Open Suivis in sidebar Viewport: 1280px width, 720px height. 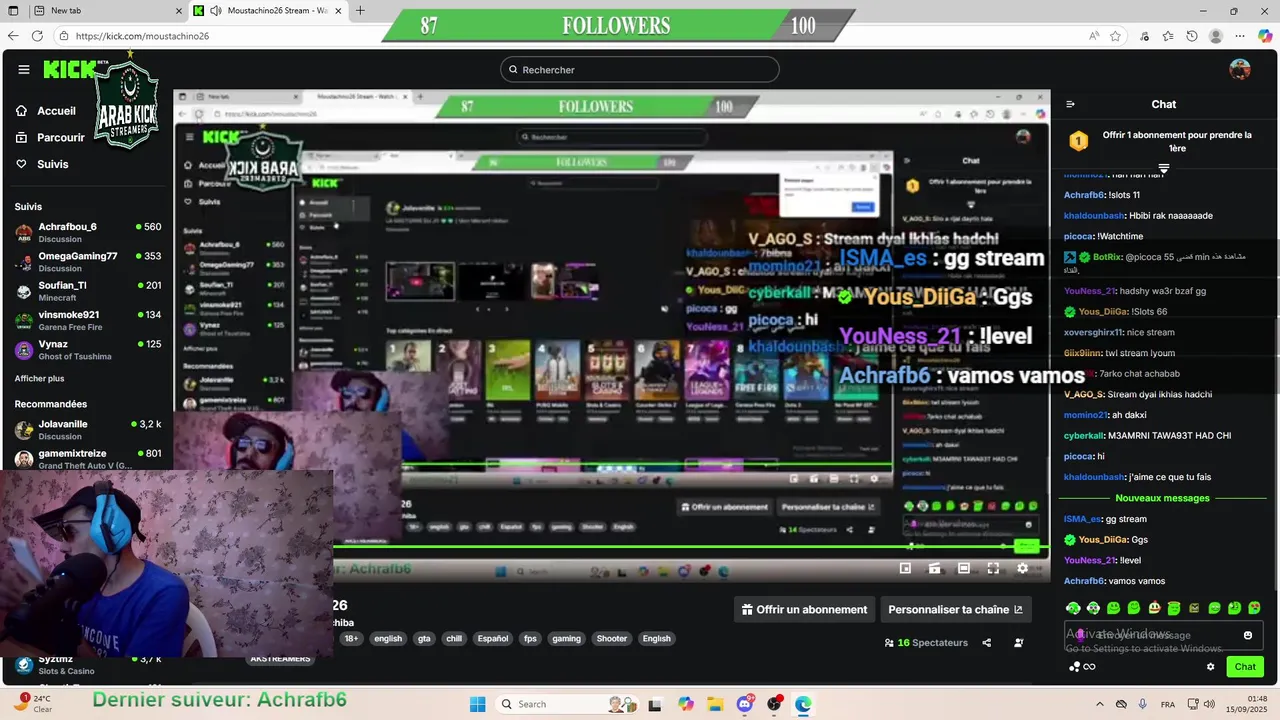43,164
